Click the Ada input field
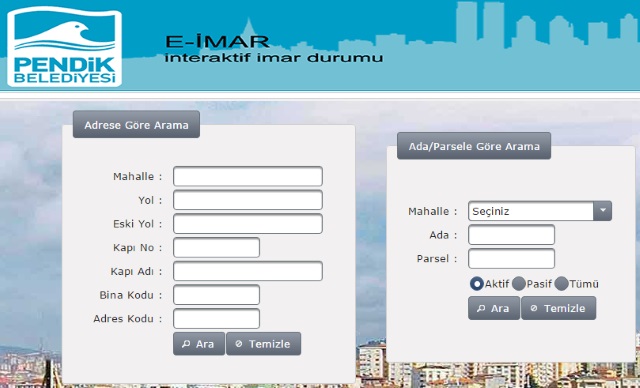This screenshot has width=640, height=388. click(511, 235)
